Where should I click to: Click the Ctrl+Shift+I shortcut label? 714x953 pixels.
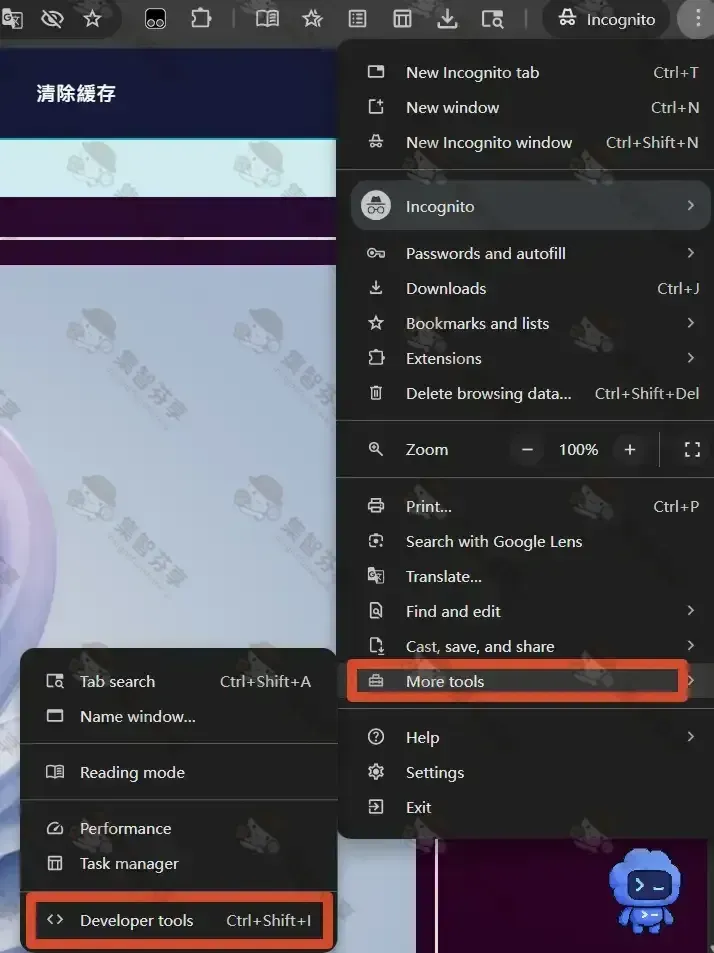tap(268, 921)
